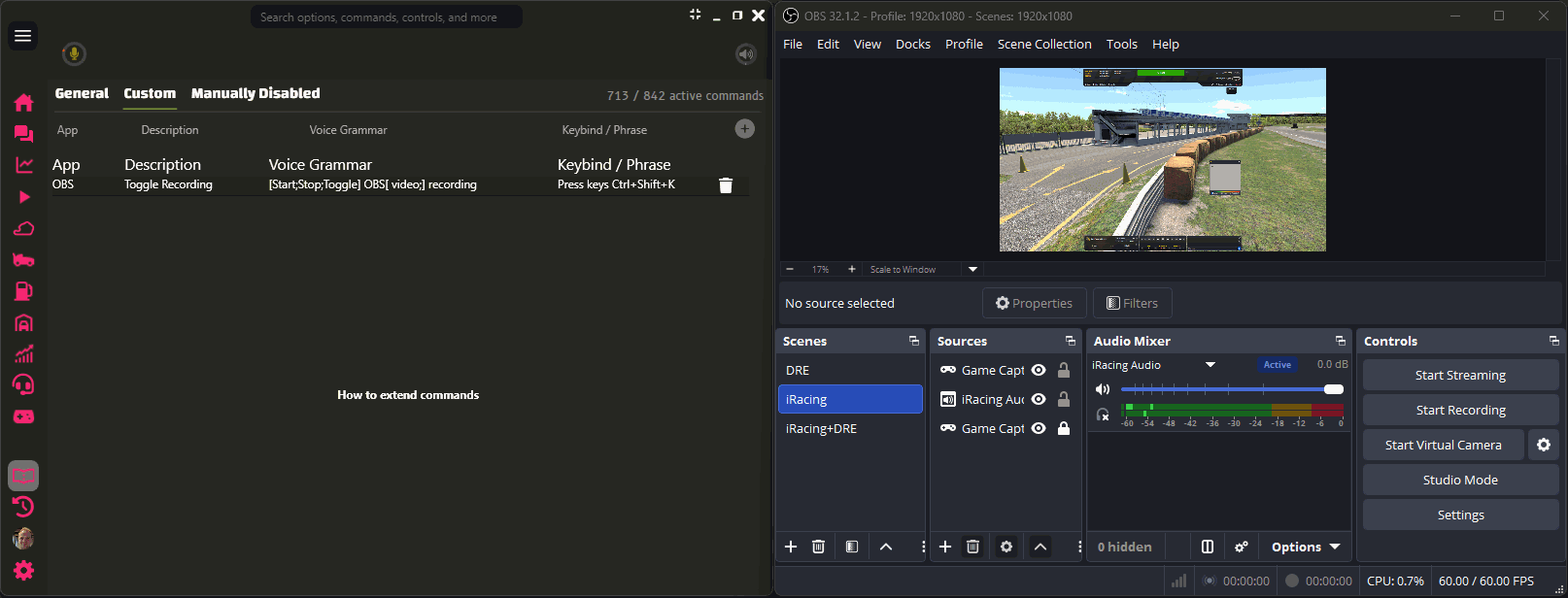Open the OBS File menu
The width and height of the screenshot is (1568, 598).
(793, 44)
